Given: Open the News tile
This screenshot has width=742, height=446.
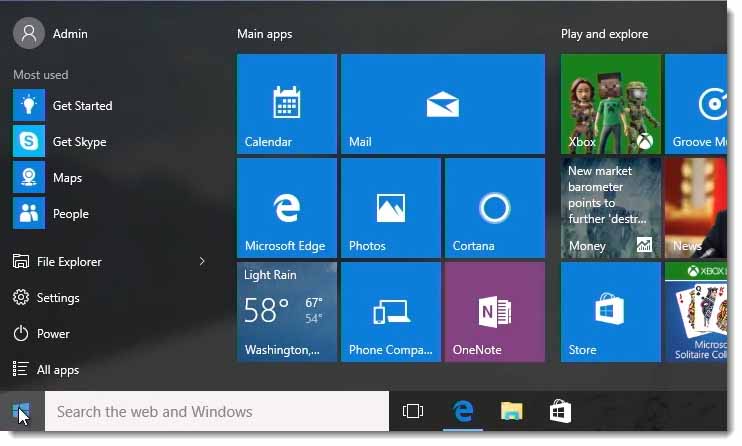Looking at the screenshot, I should [x=696, y=208].
